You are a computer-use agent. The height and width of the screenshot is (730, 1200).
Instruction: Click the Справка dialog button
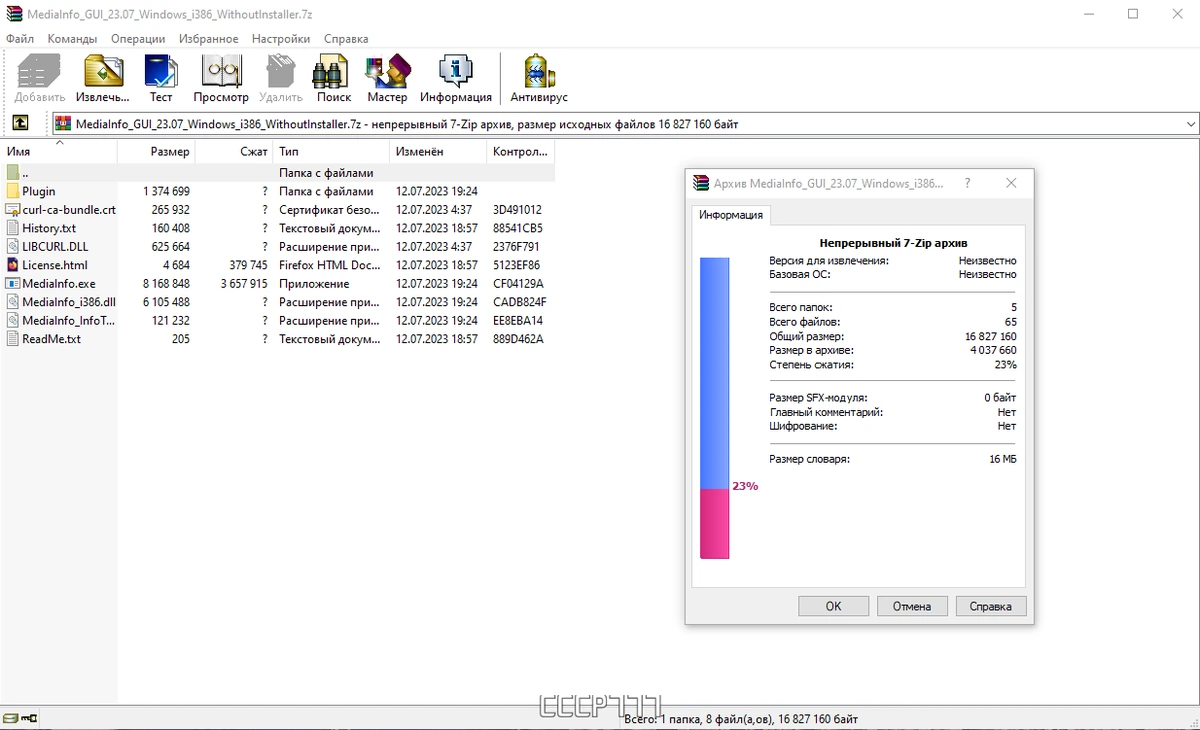click(x=991, y=606)
